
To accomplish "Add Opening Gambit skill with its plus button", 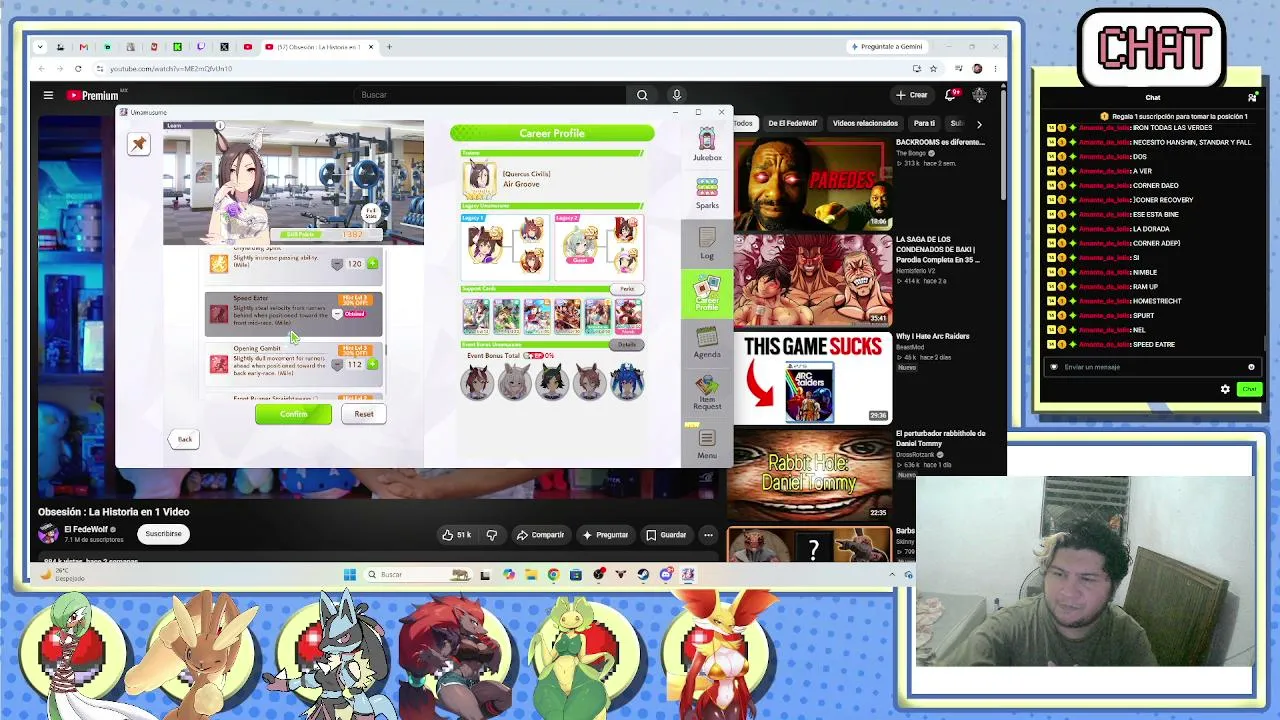I will pos(372,364).
